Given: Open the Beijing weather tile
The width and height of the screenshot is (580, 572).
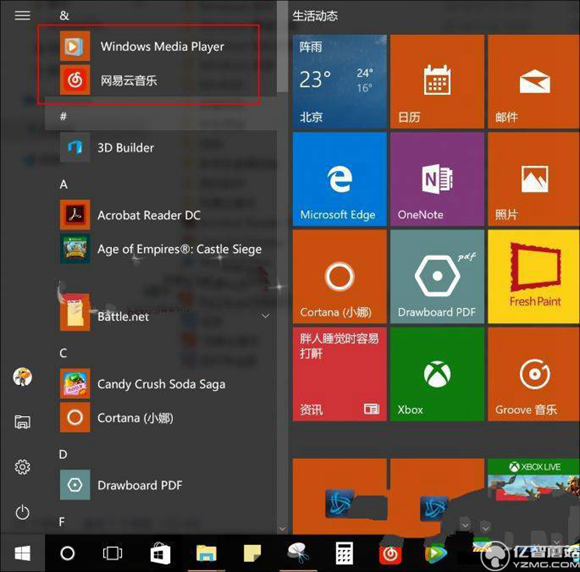Looking at the screenshot, I should coord(339,81).
